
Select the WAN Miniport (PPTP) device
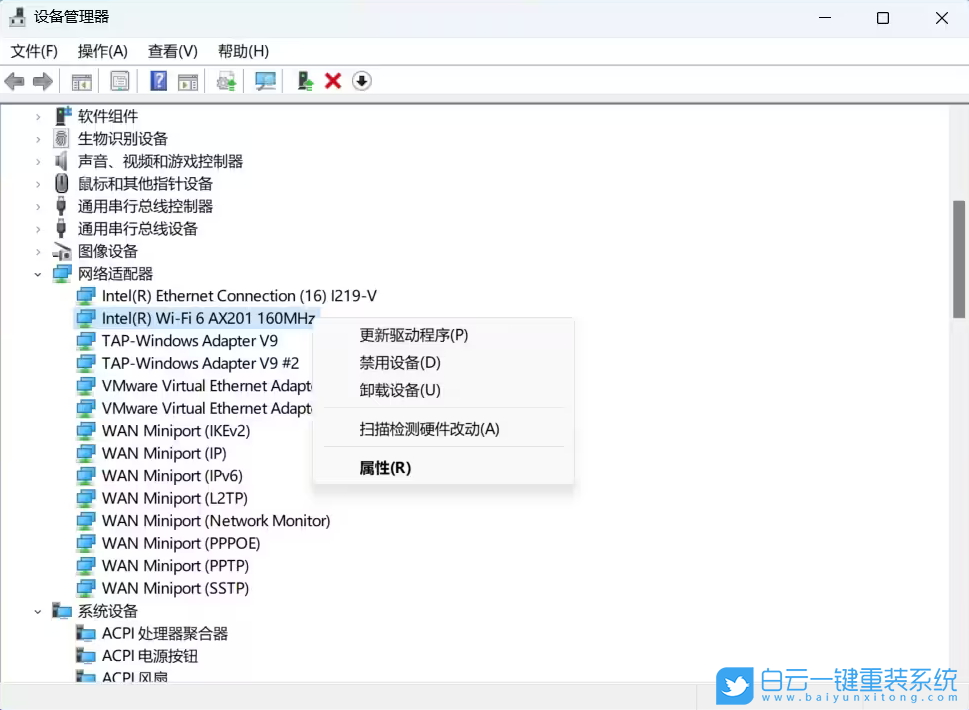176,565
